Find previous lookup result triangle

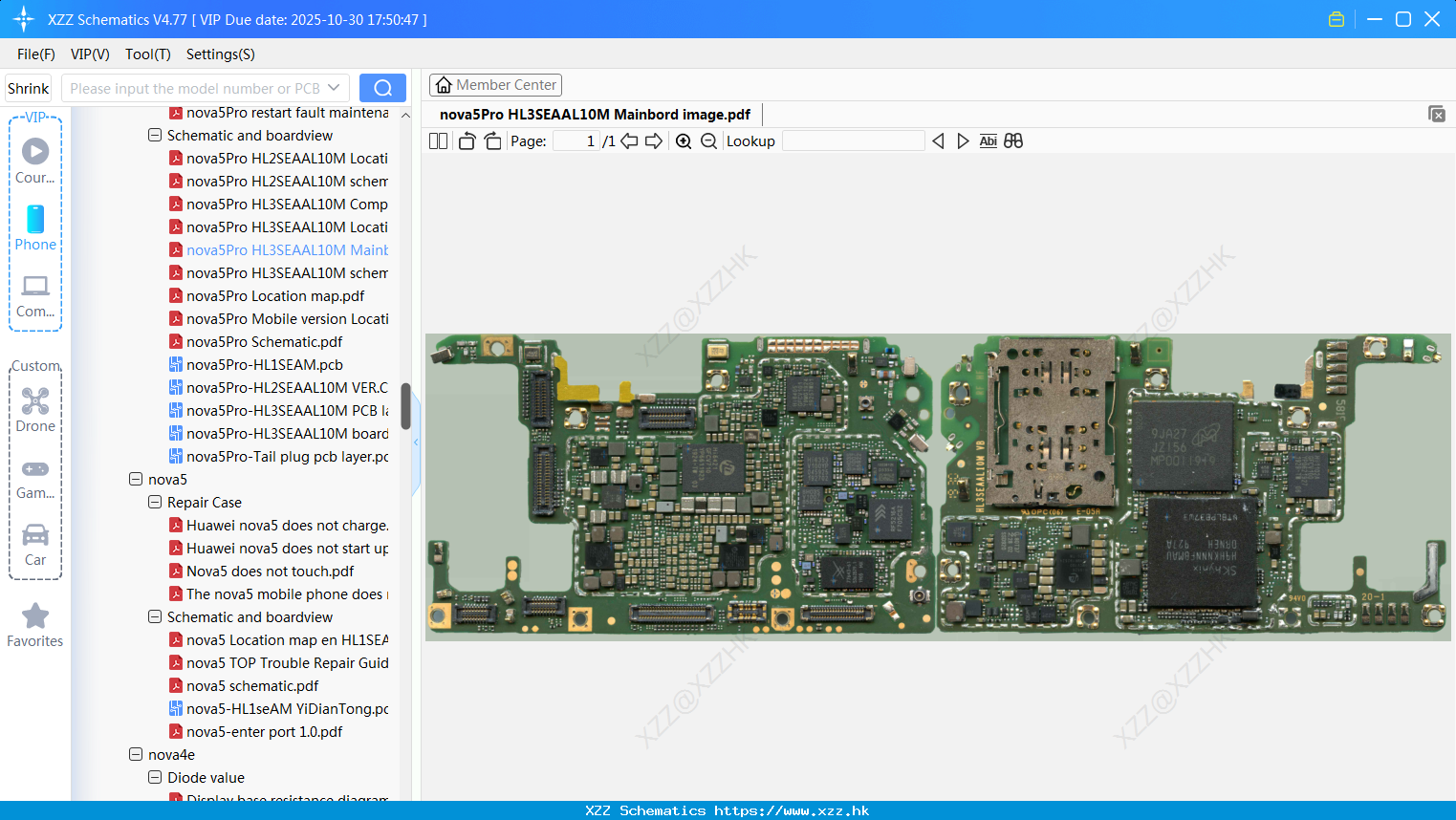tap(938, 141)
